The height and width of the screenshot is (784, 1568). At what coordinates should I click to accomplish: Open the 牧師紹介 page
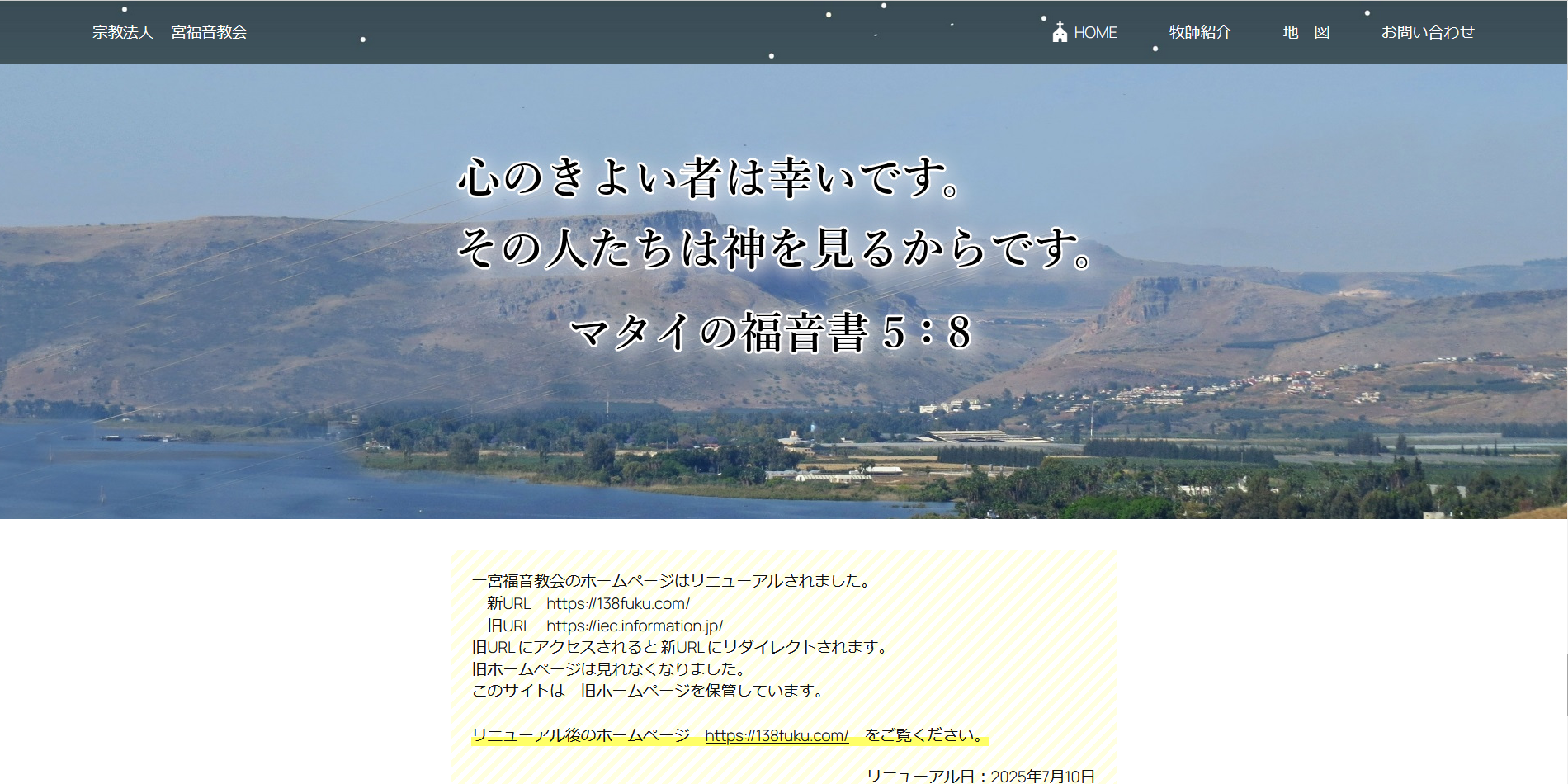tap(1199, 32)
